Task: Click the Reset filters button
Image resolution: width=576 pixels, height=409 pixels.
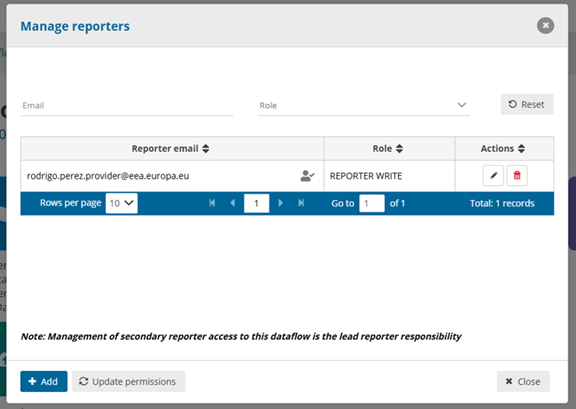Action: [527, 104]
